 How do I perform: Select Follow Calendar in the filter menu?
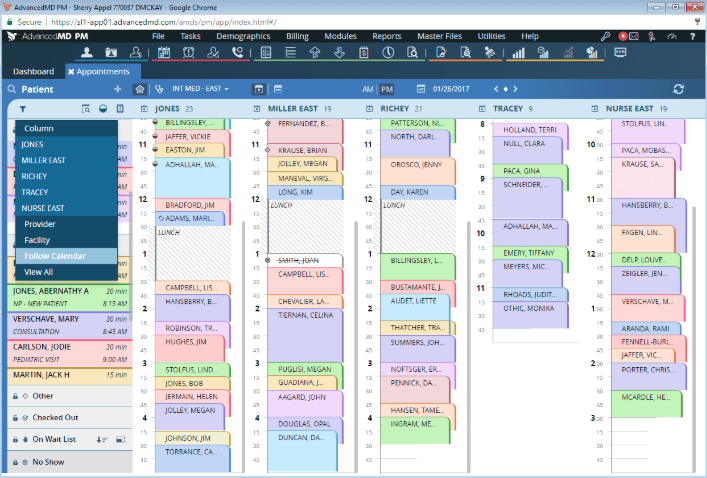(55, 256)
